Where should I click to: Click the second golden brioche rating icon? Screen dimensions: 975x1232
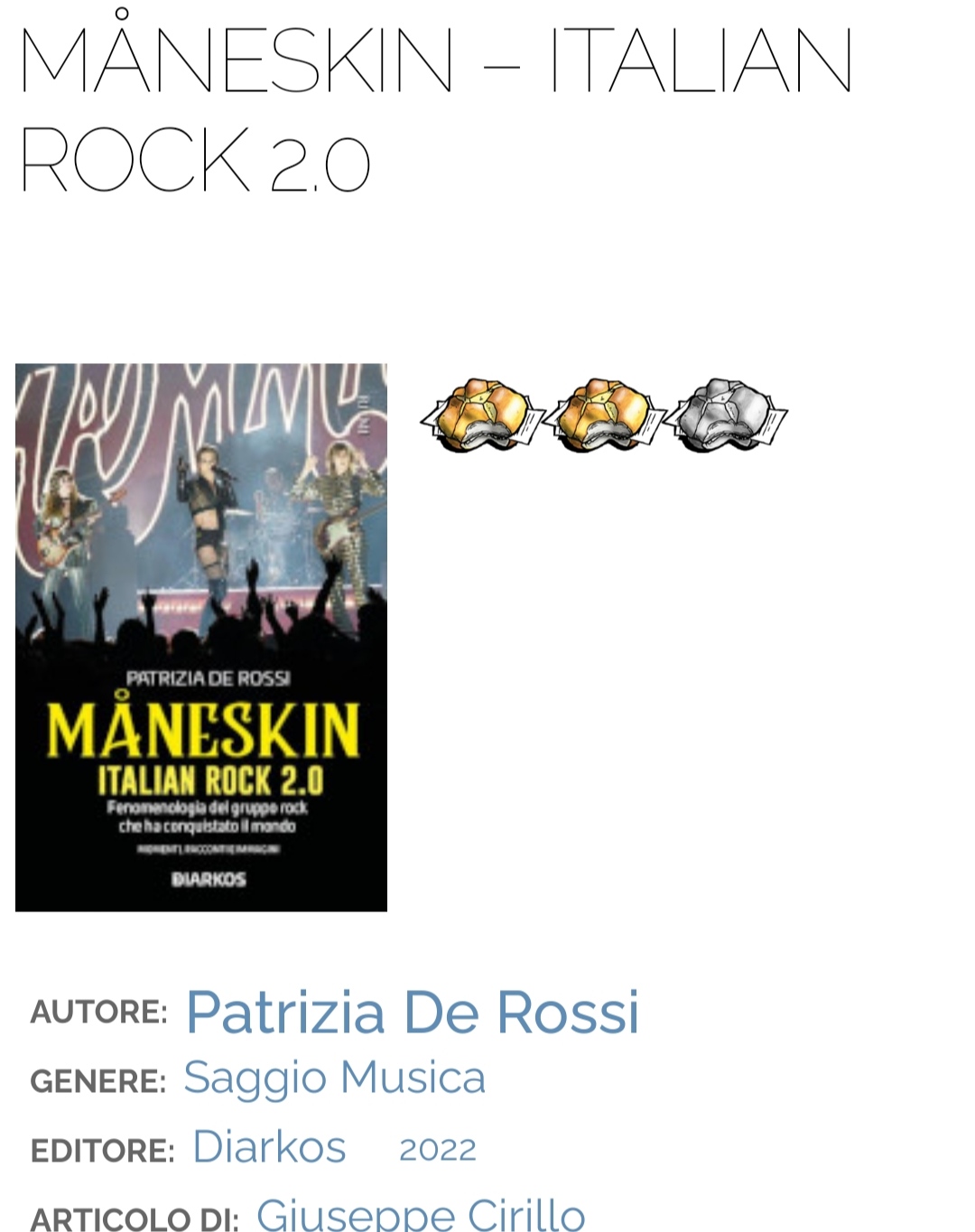coord(603,415)
